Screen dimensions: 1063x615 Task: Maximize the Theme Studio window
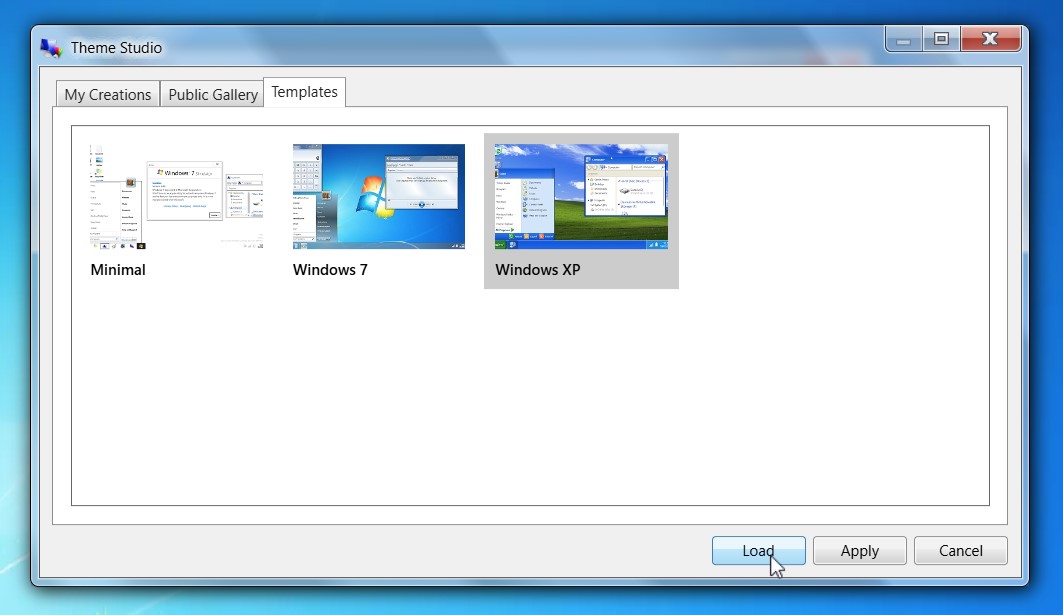click(941, 39)
